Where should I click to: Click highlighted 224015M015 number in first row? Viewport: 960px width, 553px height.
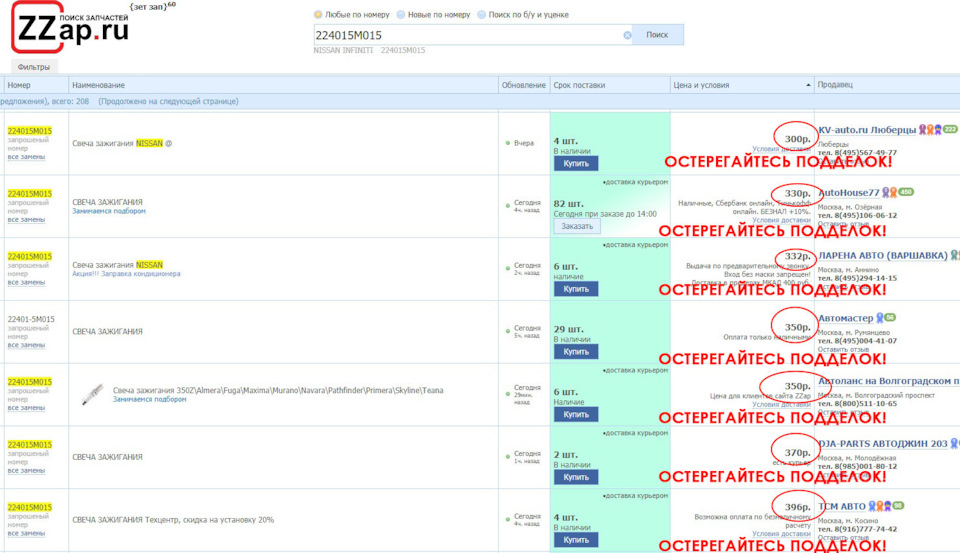point(30,131)
